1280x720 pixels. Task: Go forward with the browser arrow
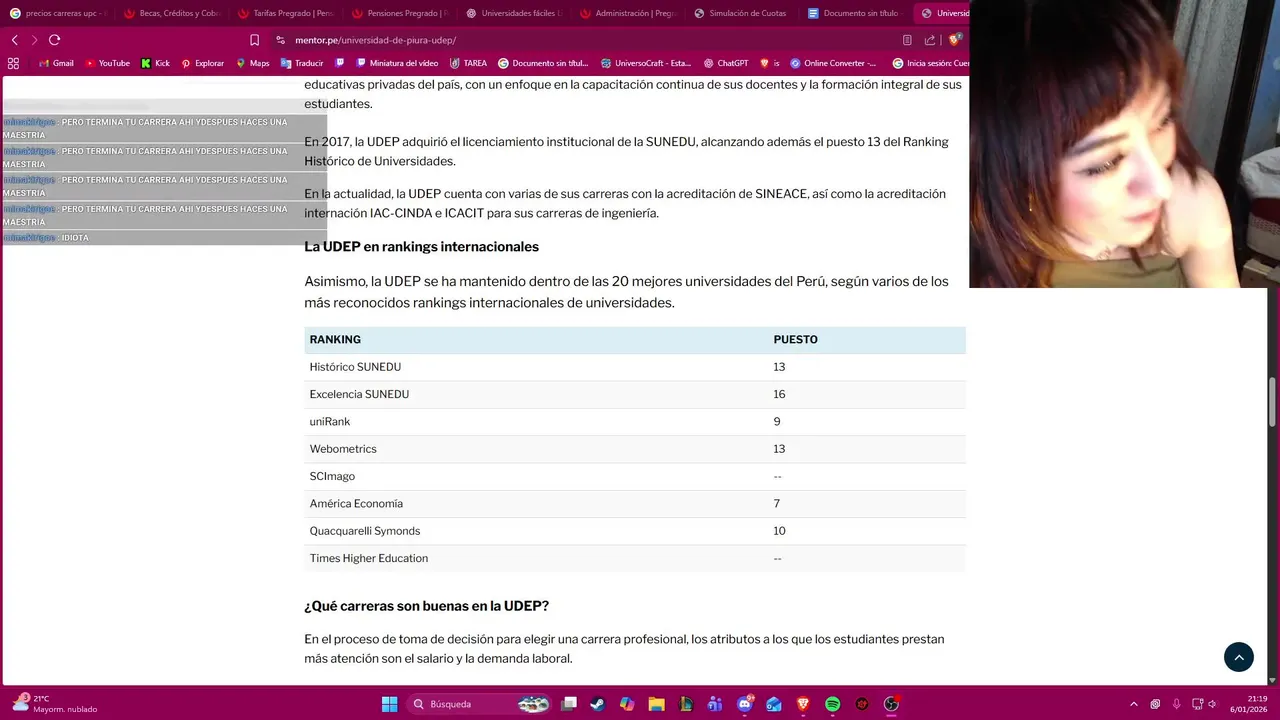click(34, 40)
